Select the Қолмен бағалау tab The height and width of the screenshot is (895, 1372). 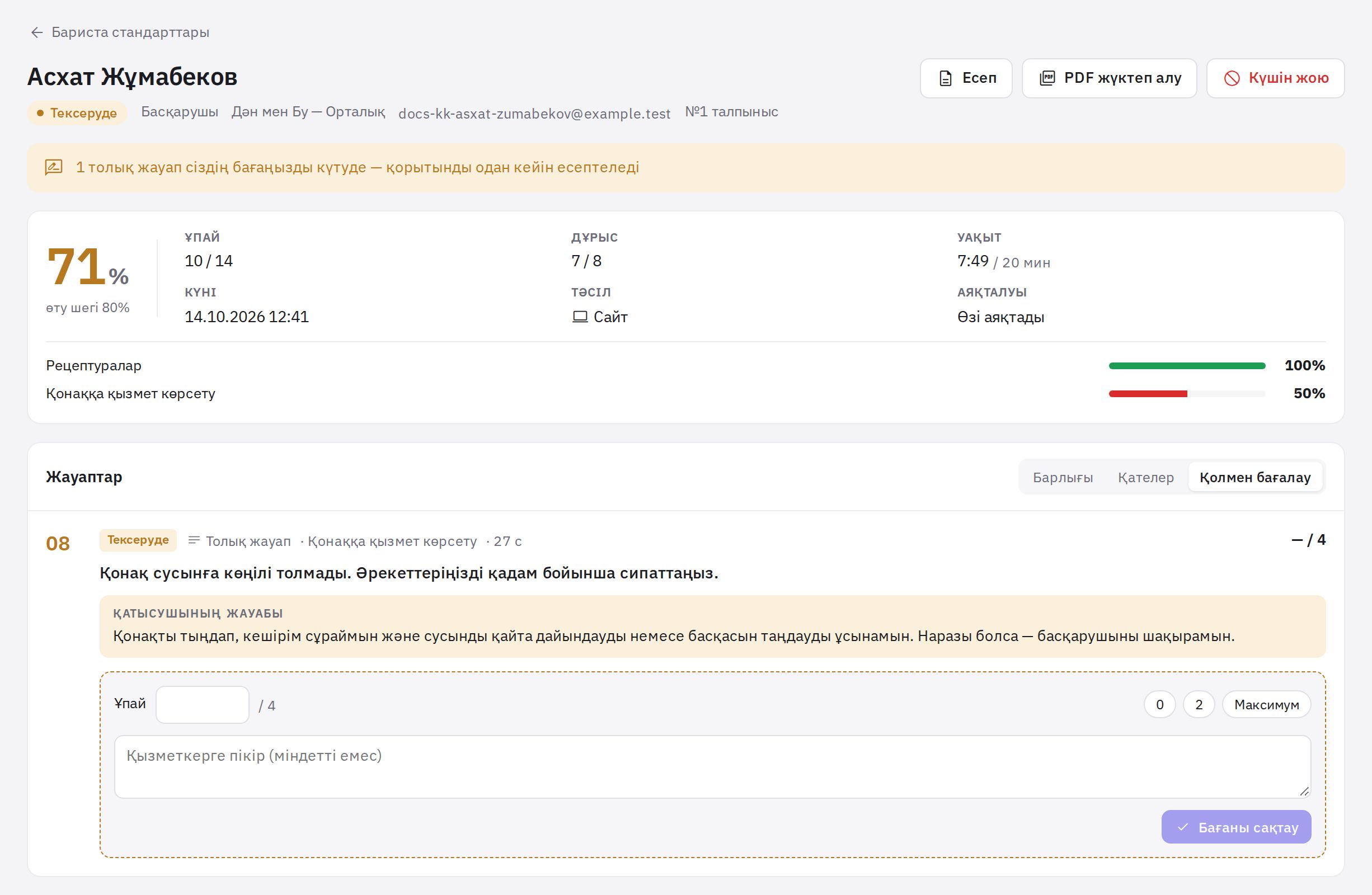point(1255,477)
